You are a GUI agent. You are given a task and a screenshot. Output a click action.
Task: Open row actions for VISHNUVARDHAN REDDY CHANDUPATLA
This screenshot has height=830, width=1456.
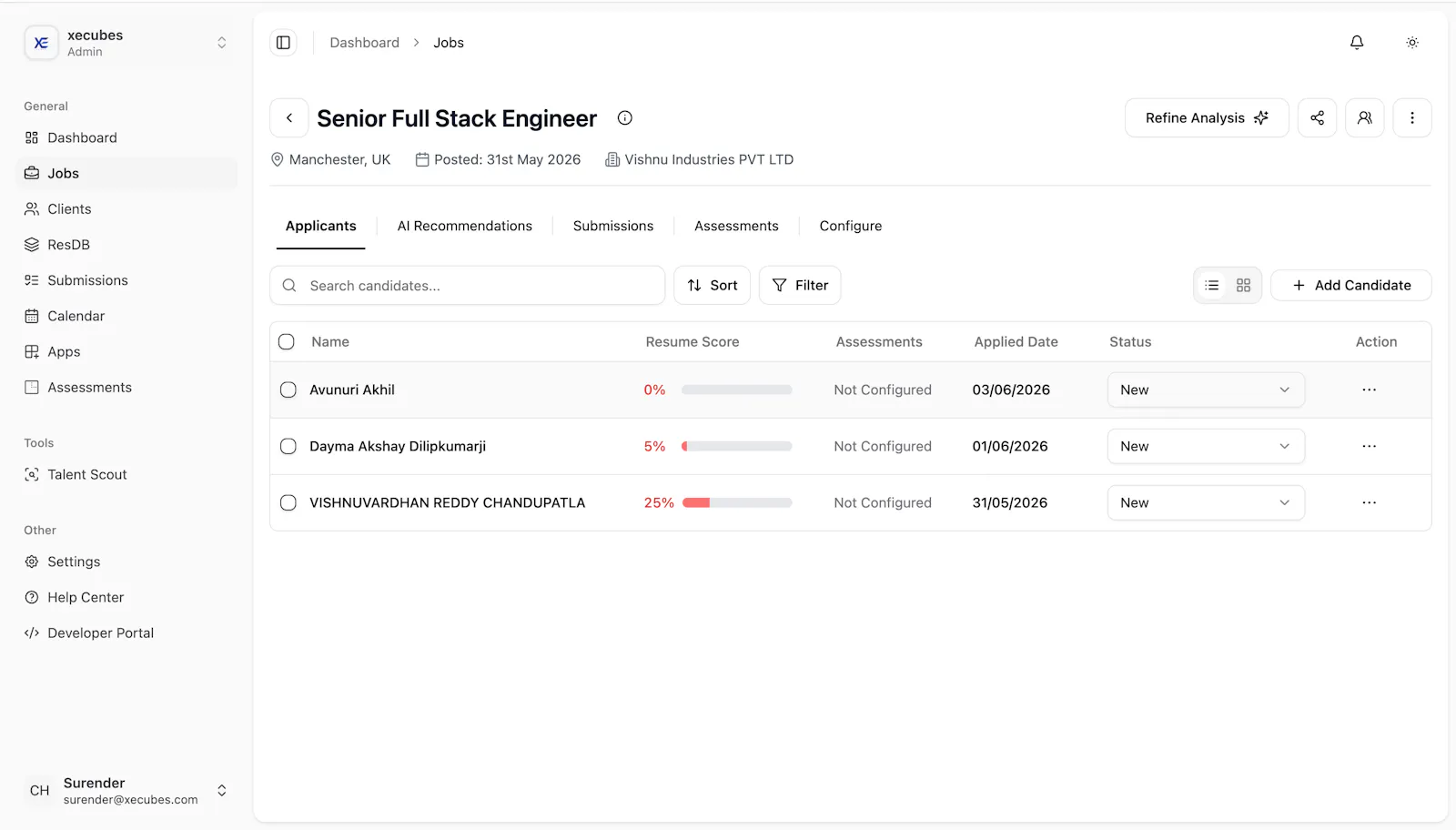(x=1370, y=502)
